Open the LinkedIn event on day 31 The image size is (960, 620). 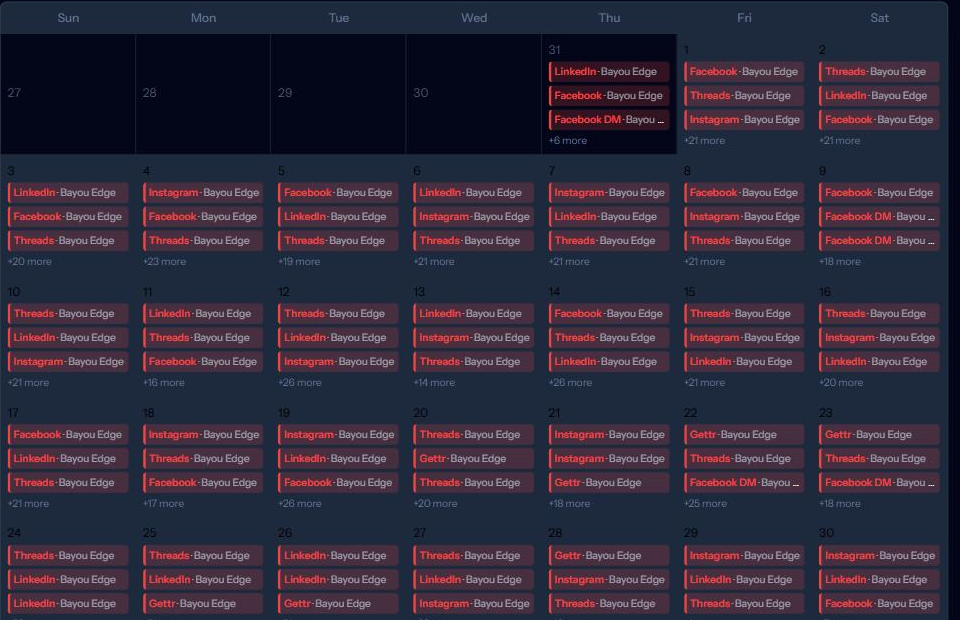tap(609, 72)
